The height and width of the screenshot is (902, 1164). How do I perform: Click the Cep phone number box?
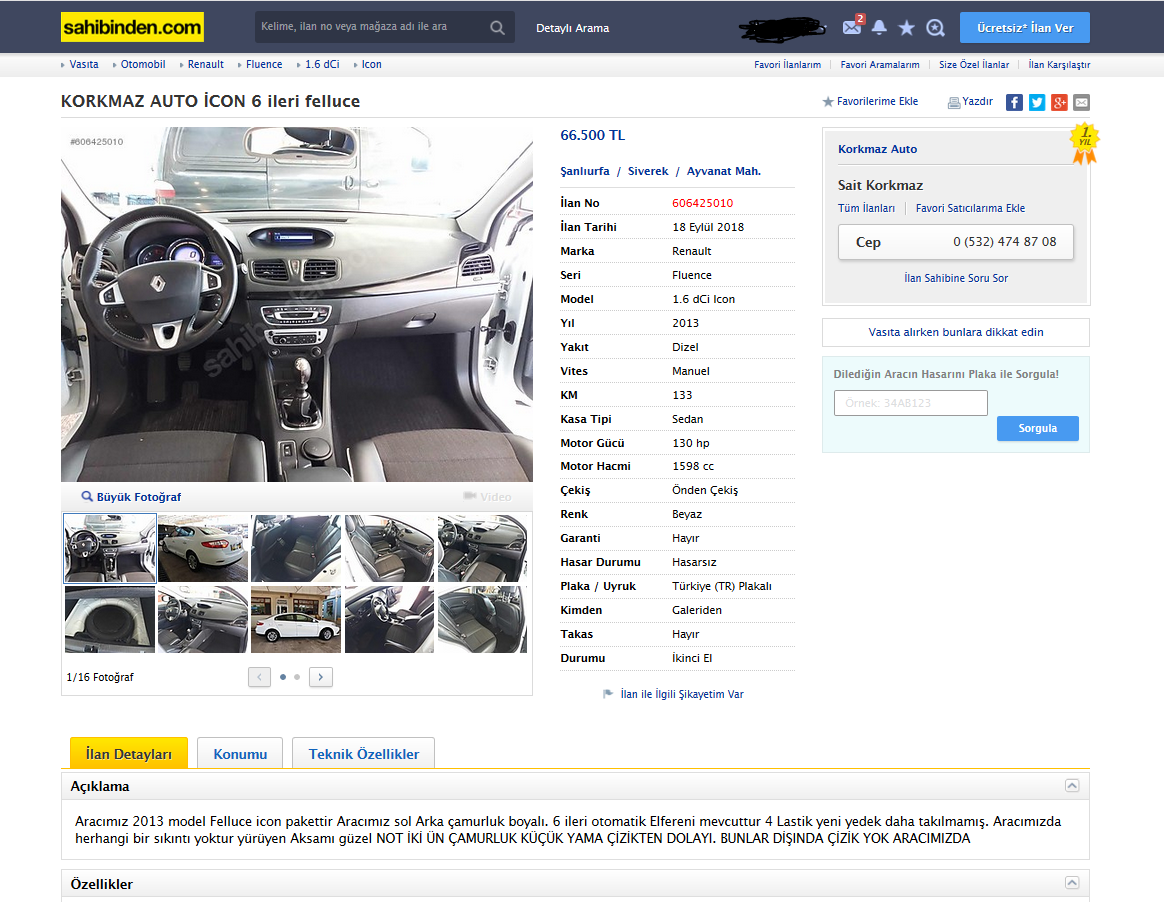coord(955,242)
